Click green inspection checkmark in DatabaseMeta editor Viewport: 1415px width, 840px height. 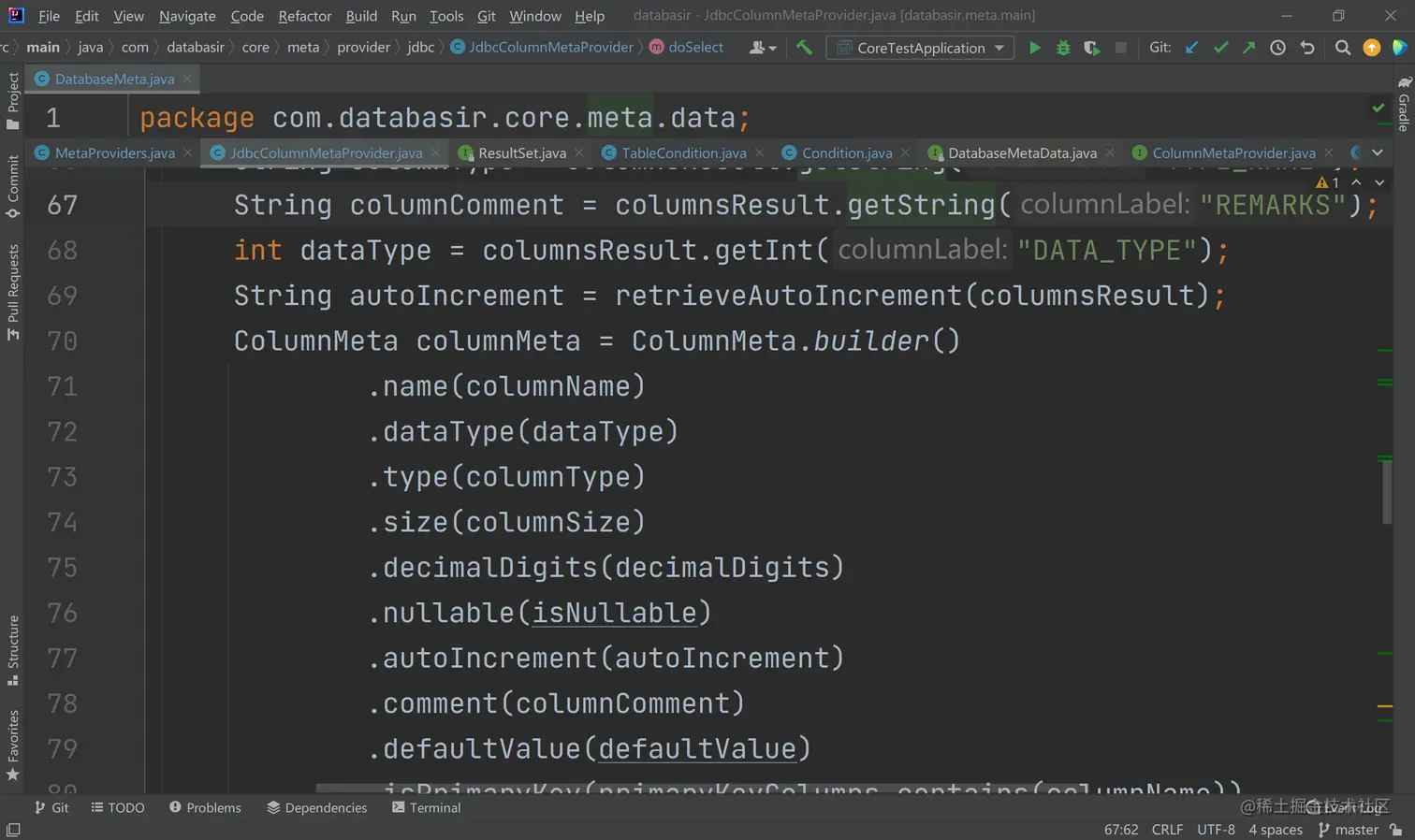tap(1379, 109)
